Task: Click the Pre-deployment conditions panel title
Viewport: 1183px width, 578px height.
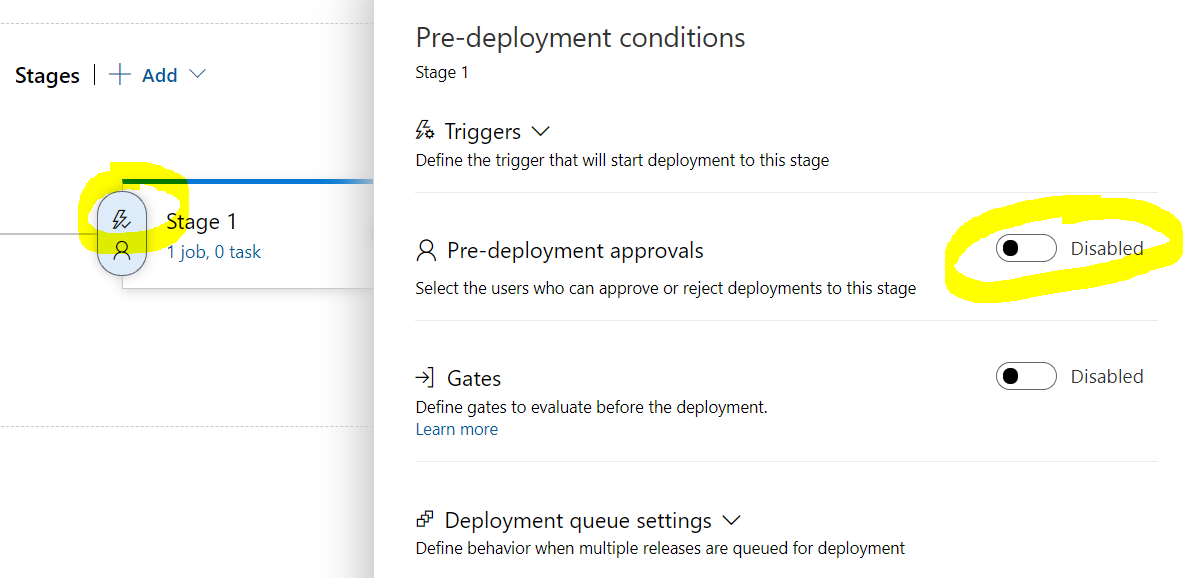Action: point(580,37)
